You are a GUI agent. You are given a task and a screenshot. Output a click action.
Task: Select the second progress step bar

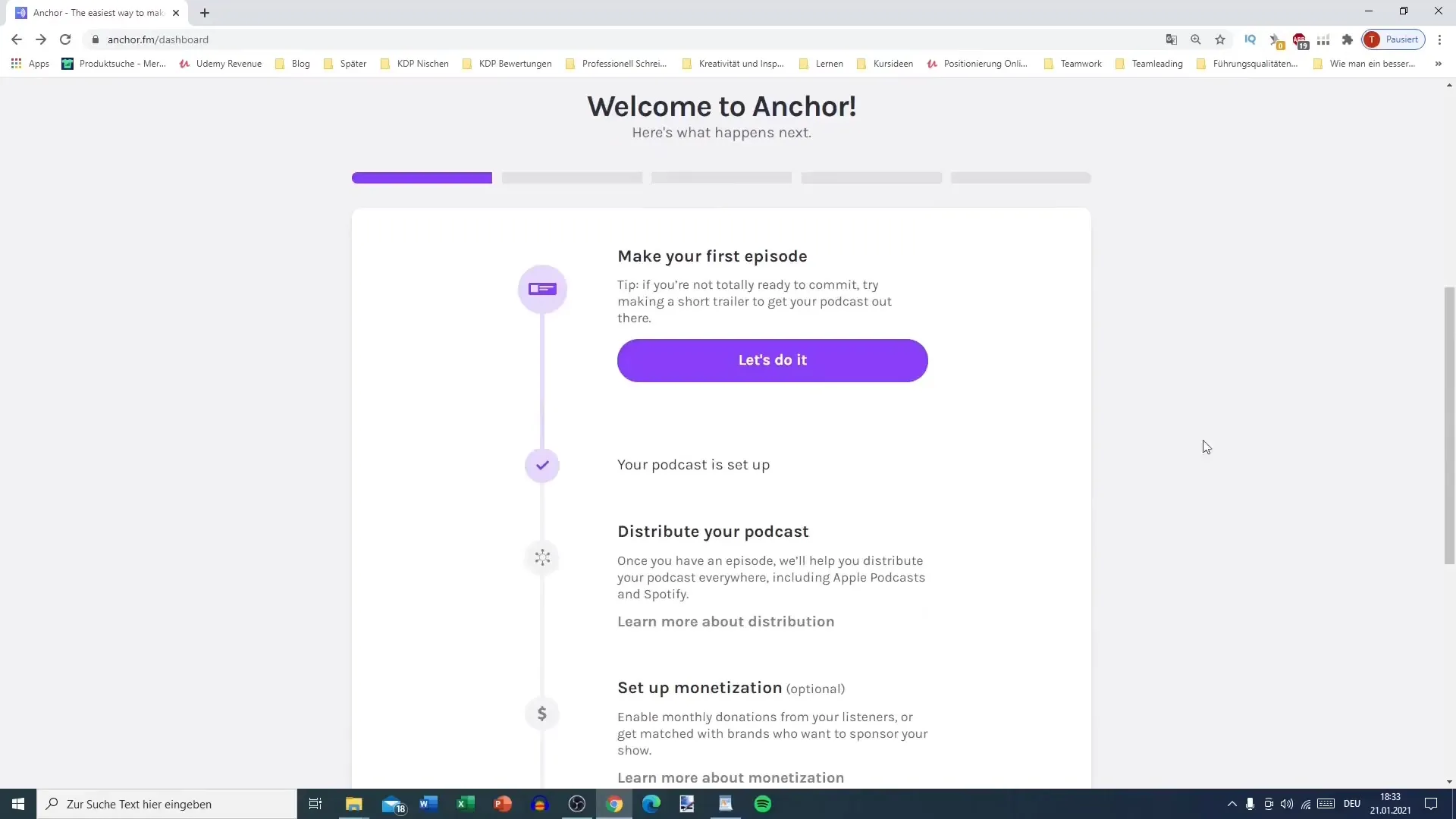[572, 177]
